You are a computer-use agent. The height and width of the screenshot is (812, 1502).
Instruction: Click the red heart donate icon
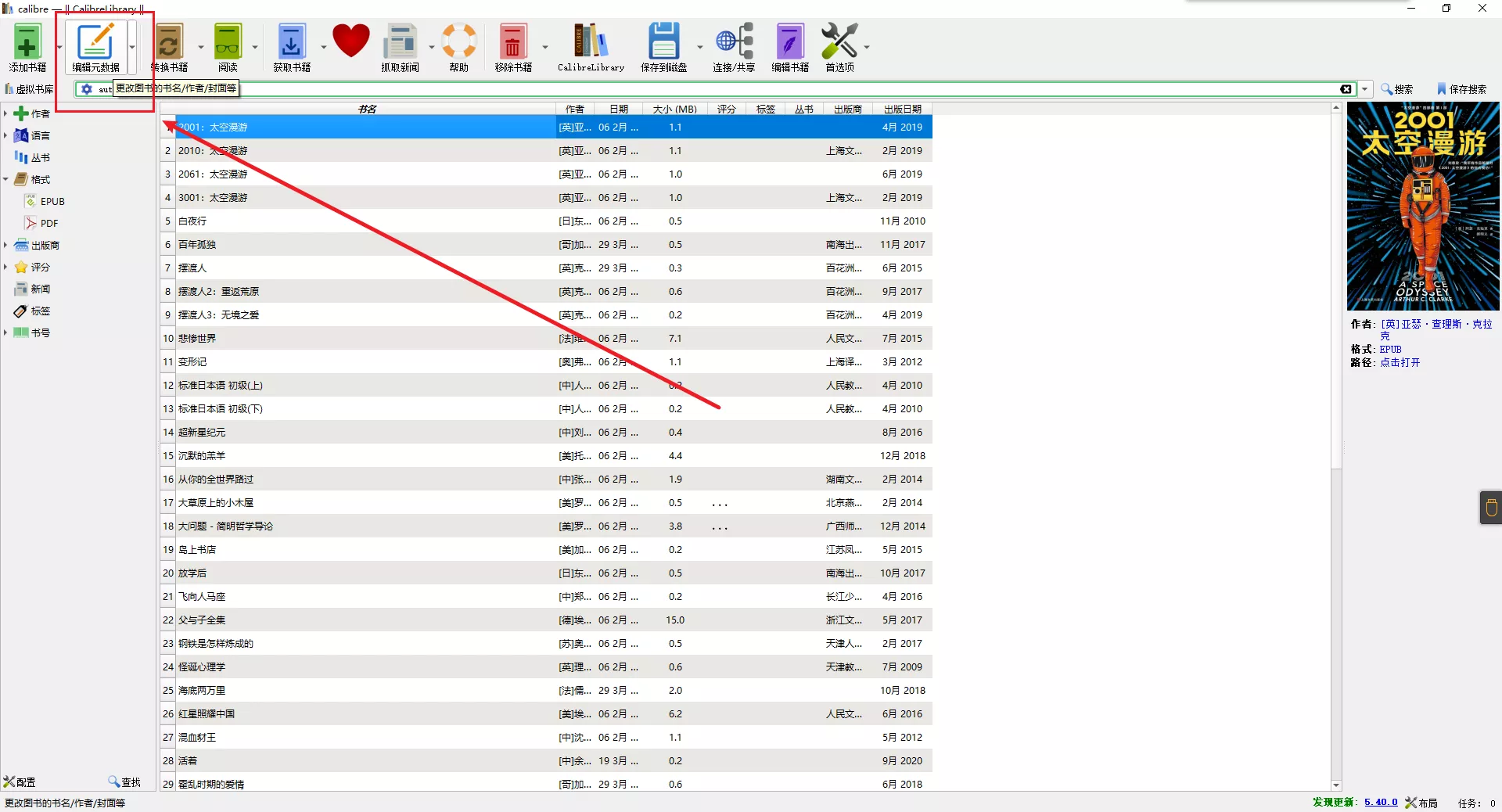click(350, 41)
